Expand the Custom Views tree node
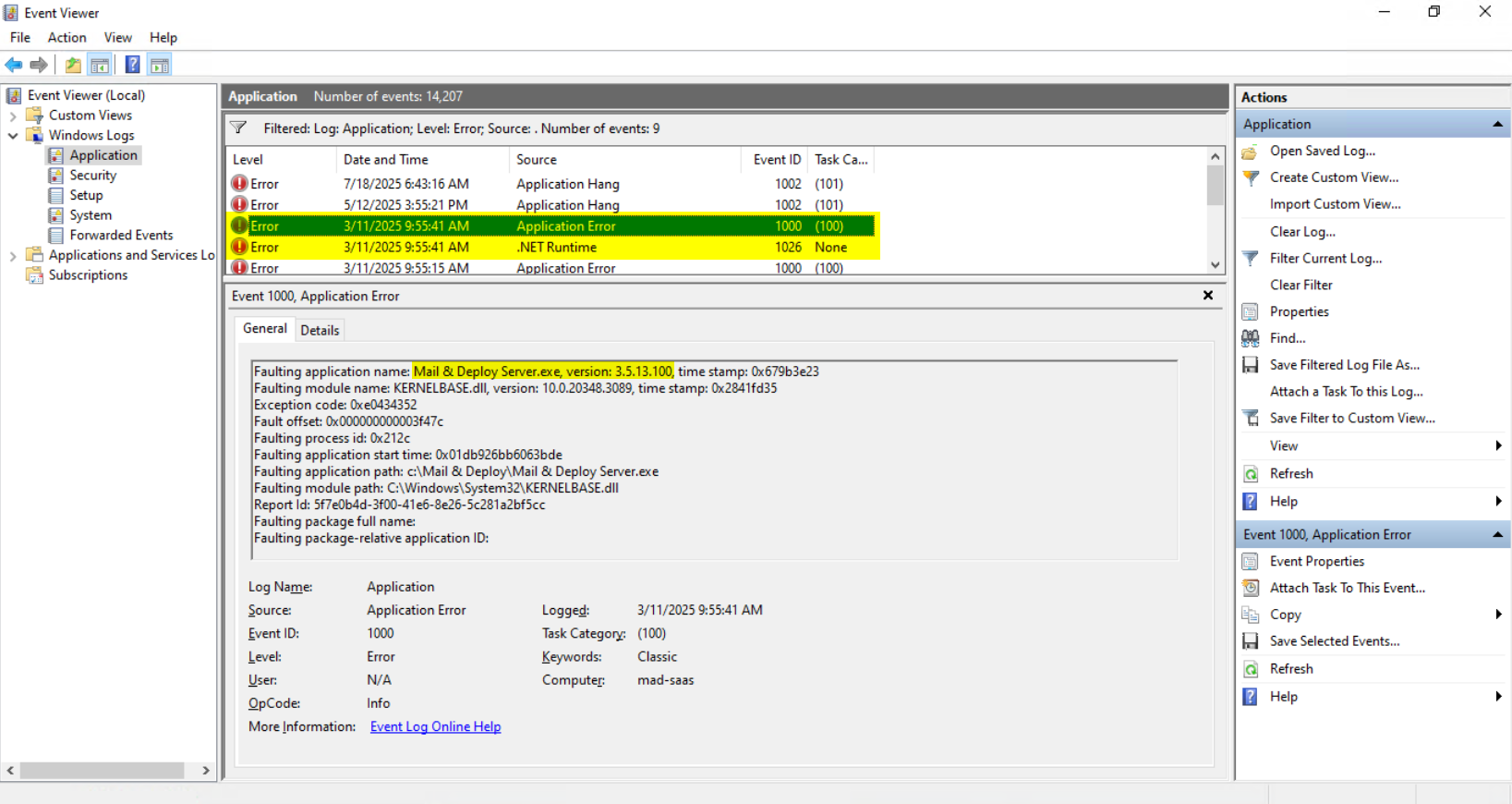The width and height of the screenshot is (1512, 804). point(13,116)
